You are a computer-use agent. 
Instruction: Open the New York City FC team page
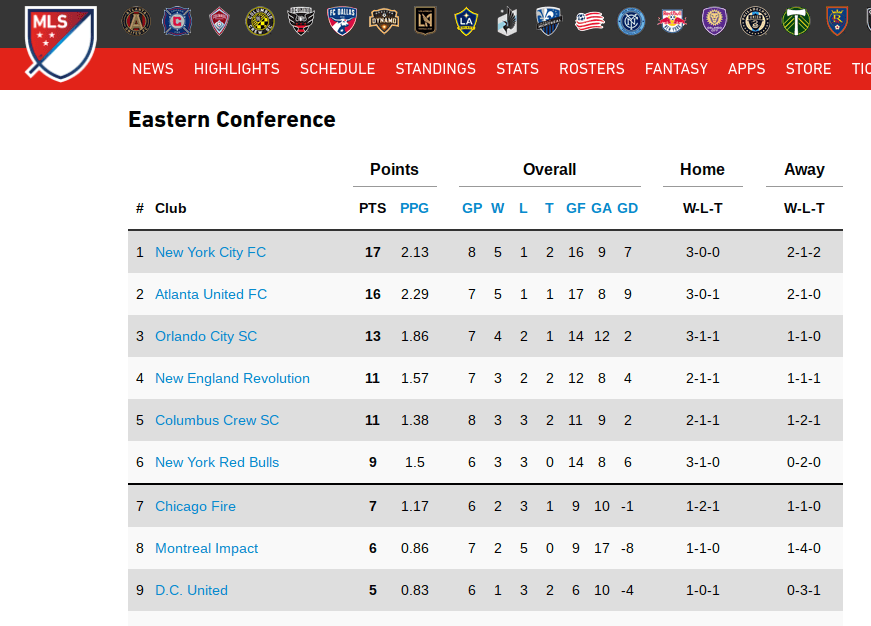pyautogui.click(x=210, y=252)
